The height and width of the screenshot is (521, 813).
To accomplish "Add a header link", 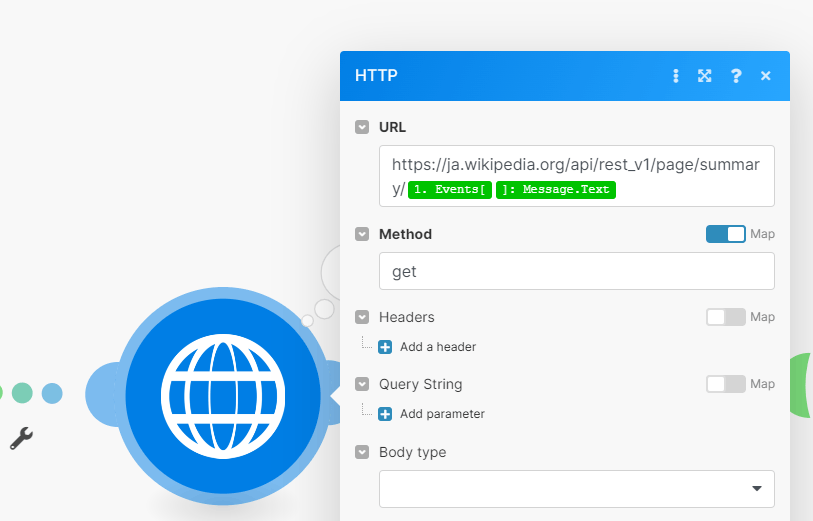I will point(438,347).
